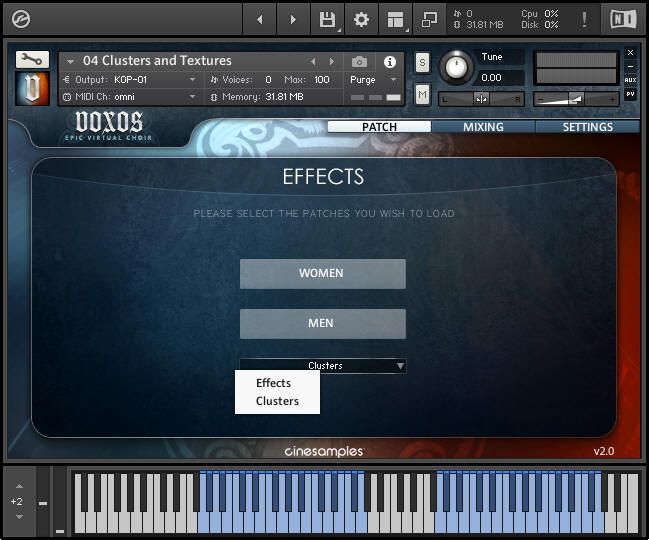
Task: Switch to the MIXING tab
Action: tap(483, 127)
